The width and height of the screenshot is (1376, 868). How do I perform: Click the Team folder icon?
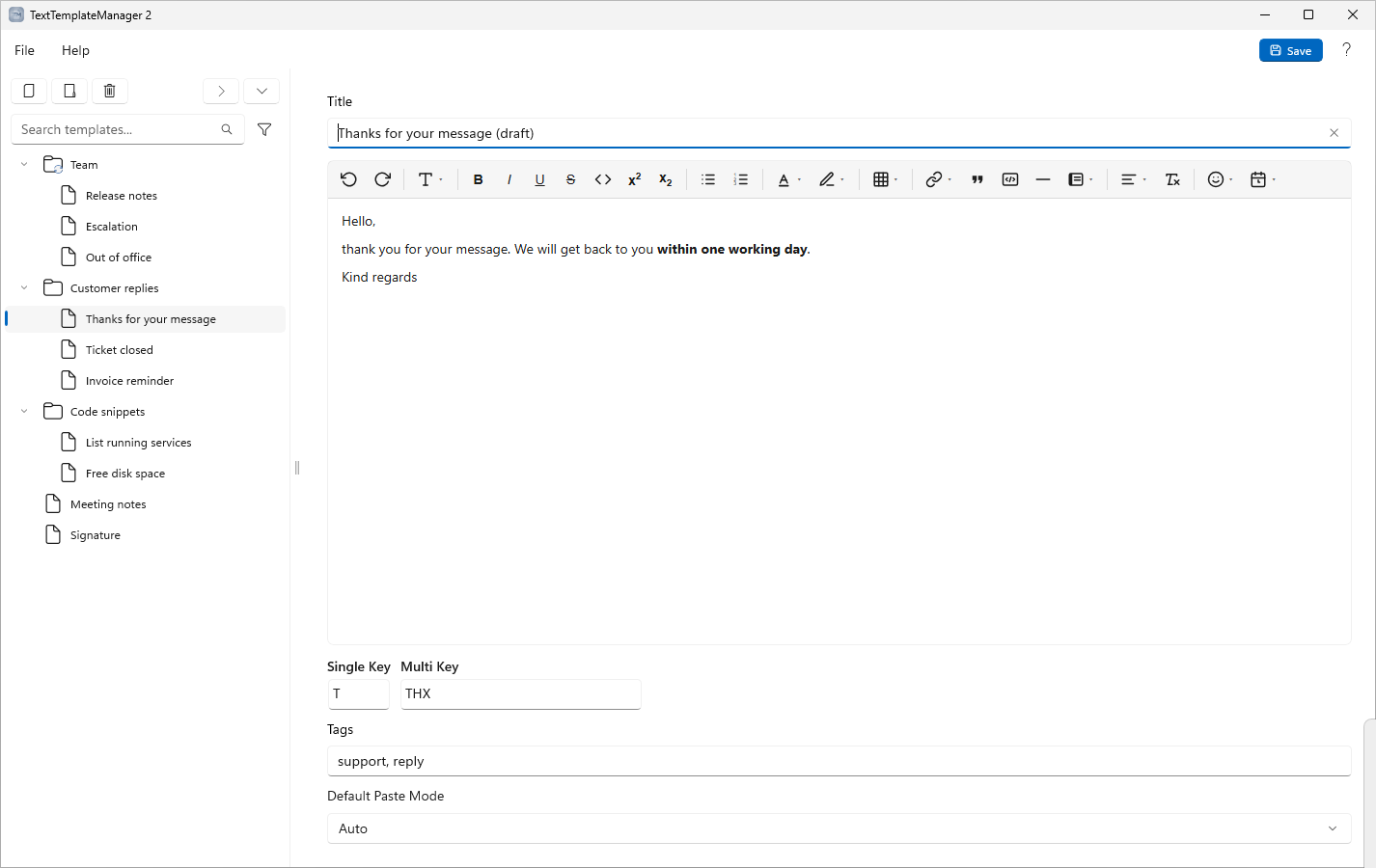coord(53,165)
